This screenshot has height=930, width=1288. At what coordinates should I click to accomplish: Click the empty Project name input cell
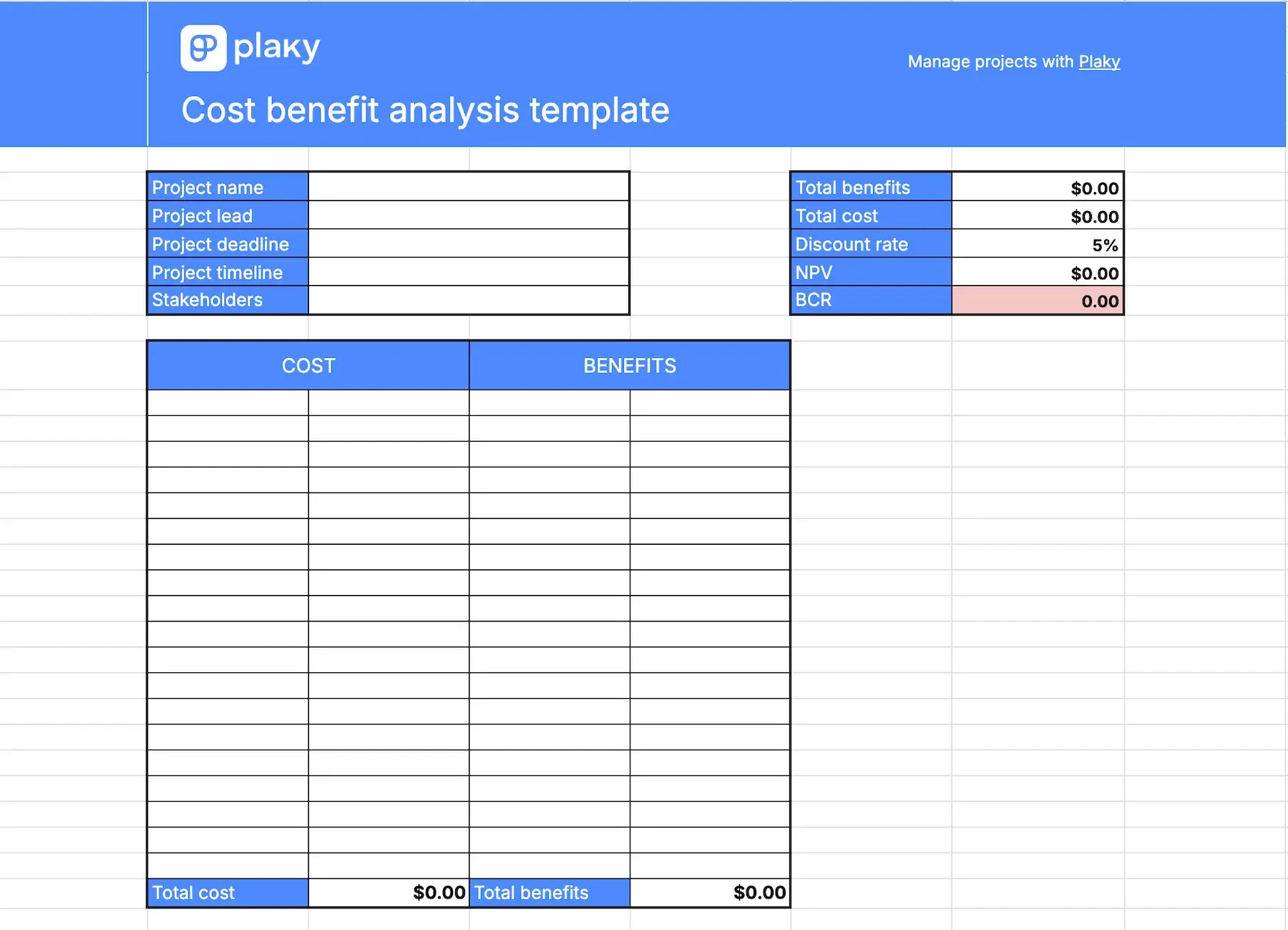pos(469,187)
